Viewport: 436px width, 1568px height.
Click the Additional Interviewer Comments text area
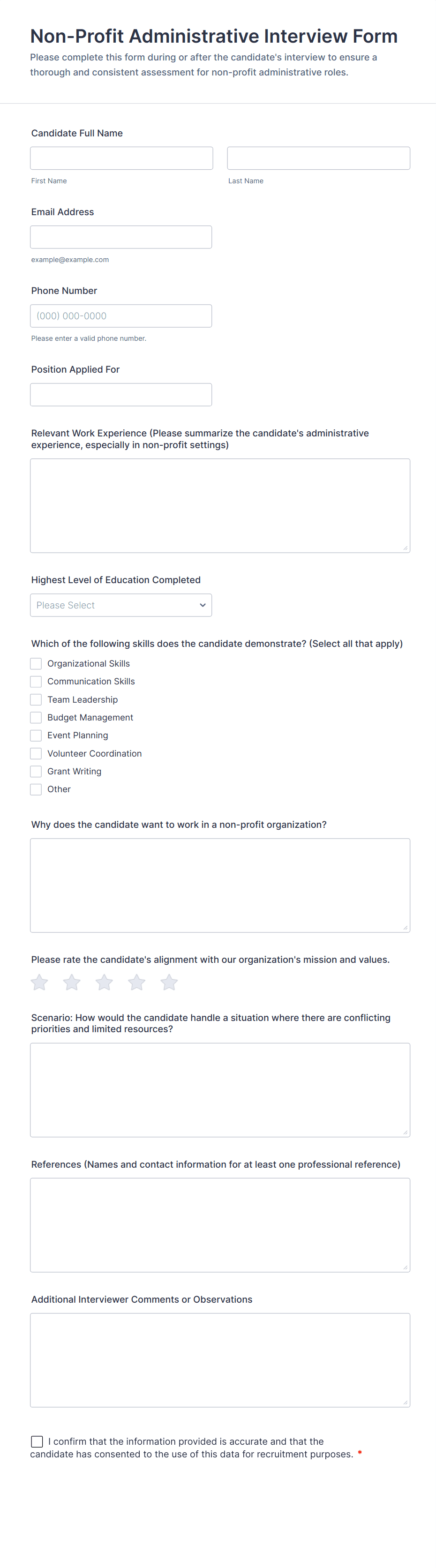(x=220, y=1360)
